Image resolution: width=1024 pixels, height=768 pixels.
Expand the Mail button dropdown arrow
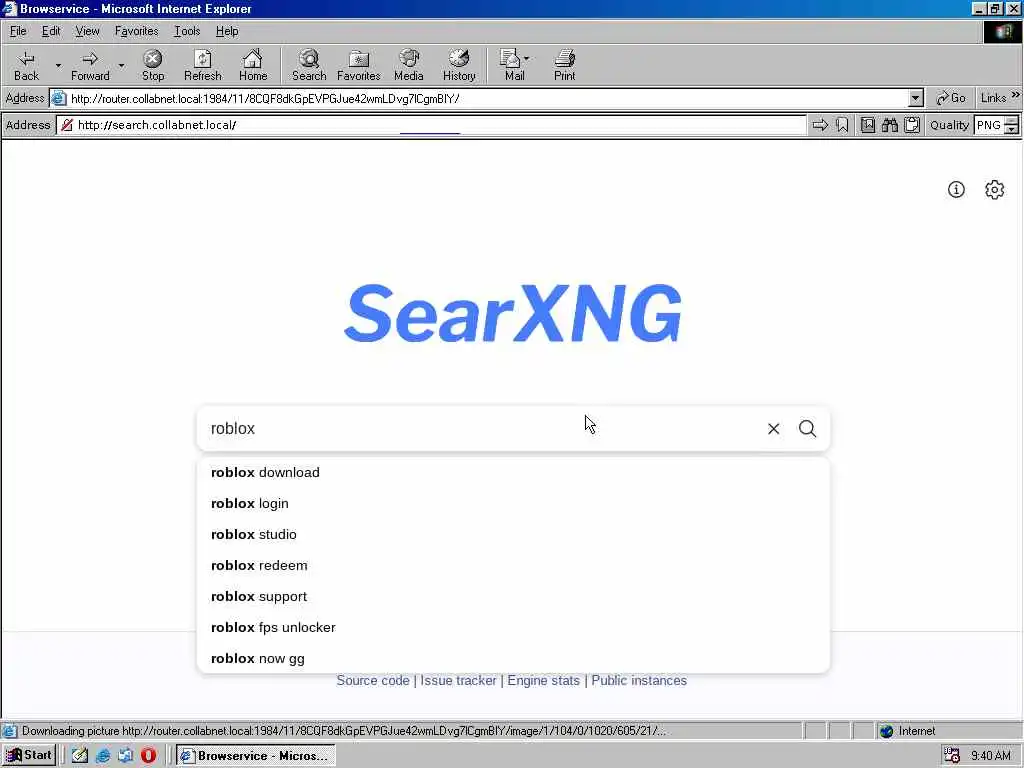pyautogui.click(x=526, y=59)
